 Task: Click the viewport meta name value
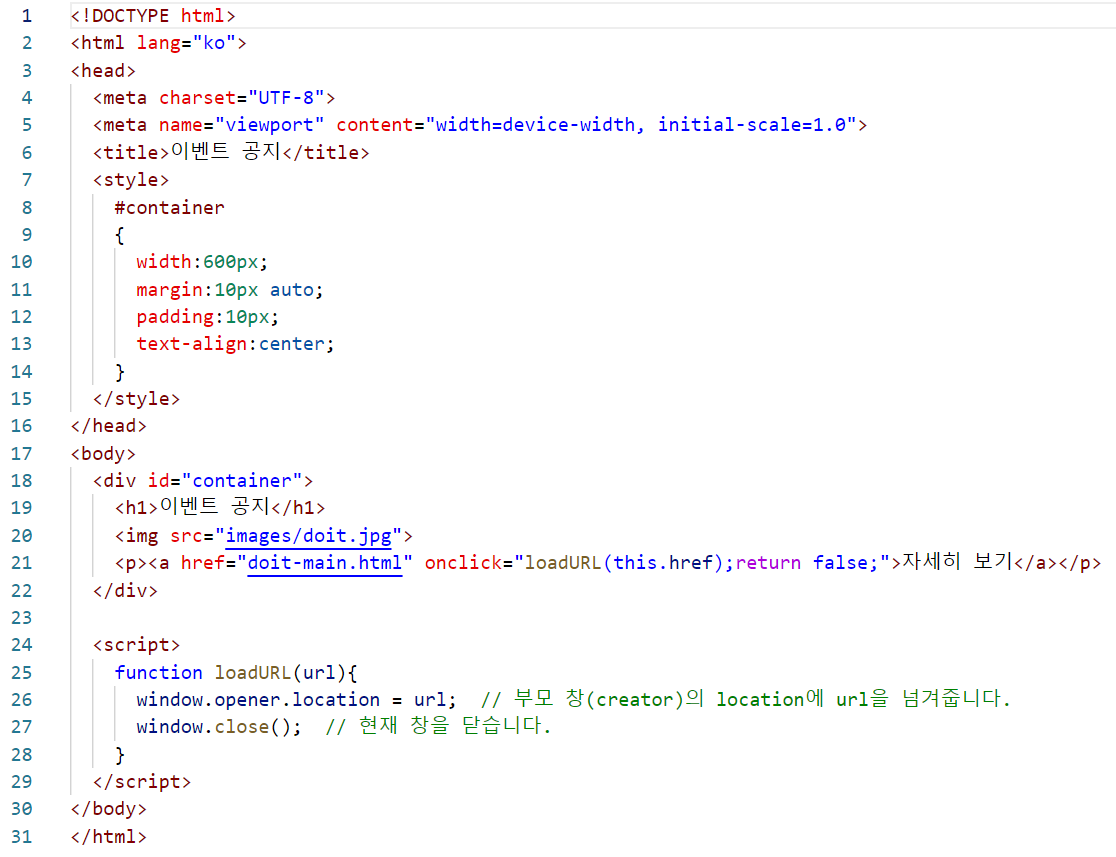(x=269, y=125)
